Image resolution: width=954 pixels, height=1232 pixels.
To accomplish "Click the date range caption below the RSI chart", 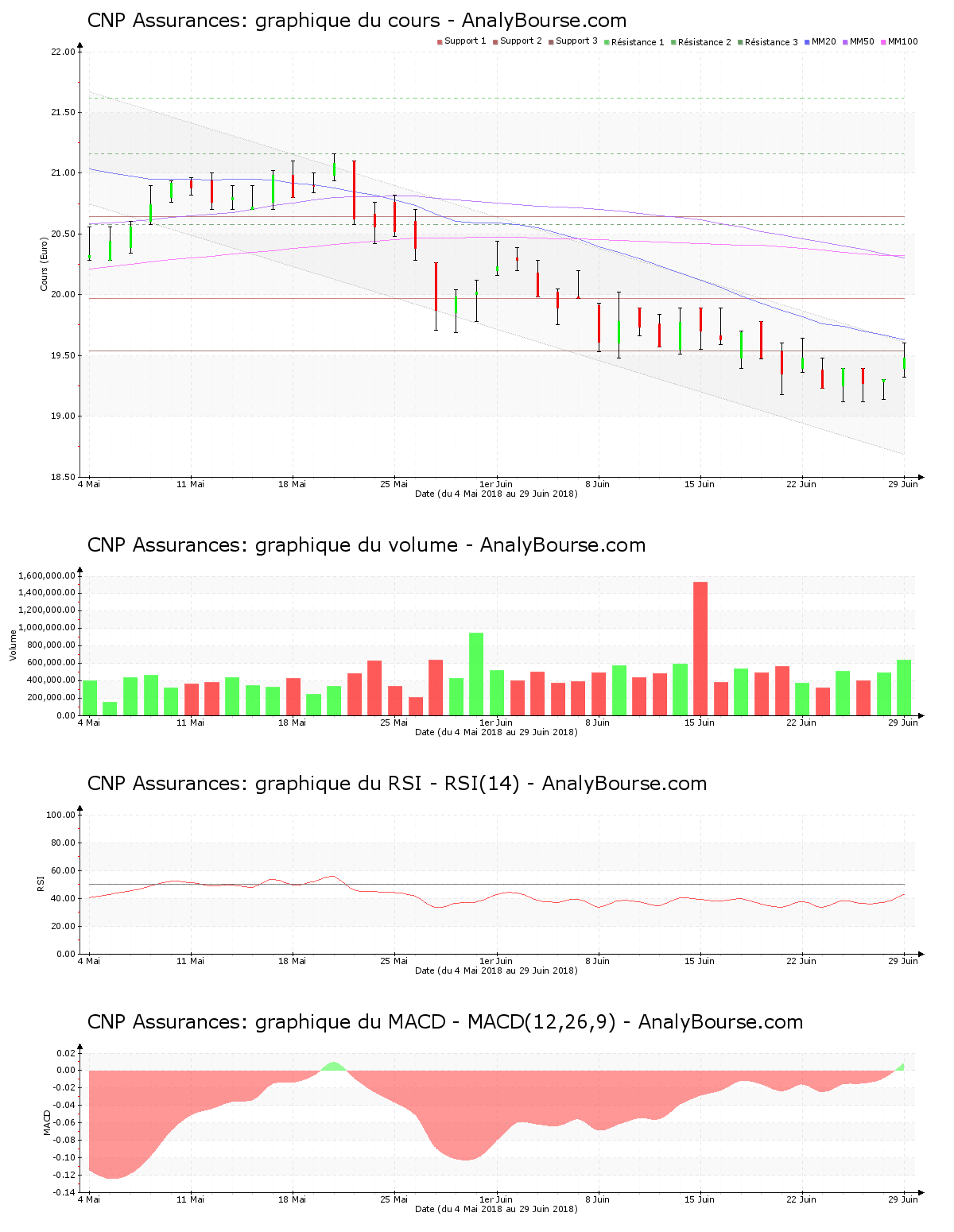I will (x=496, y=970).
